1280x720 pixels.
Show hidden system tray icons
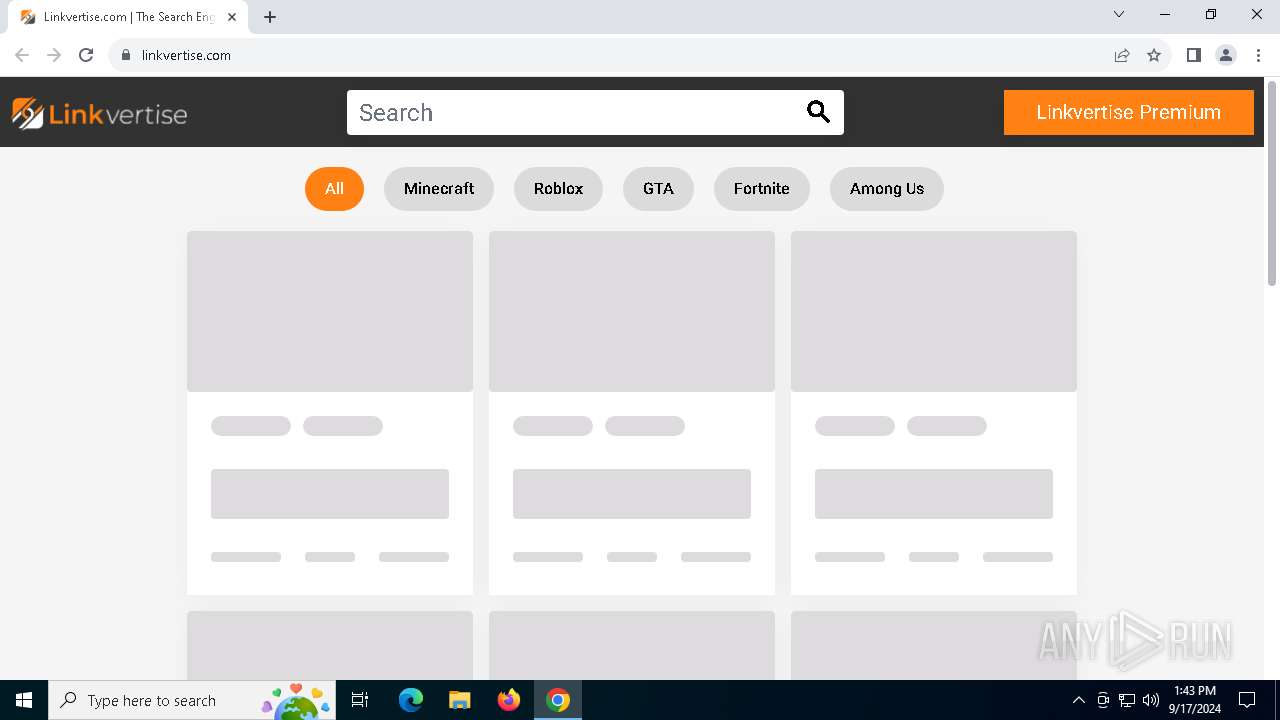click(1078, 700)
